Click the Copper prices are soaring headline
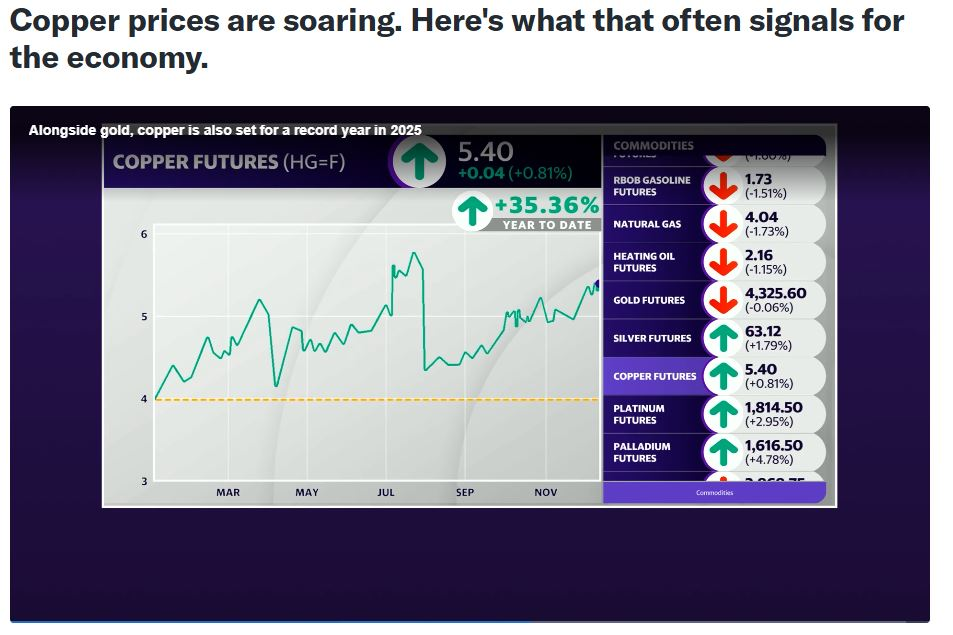 point(456,38)
